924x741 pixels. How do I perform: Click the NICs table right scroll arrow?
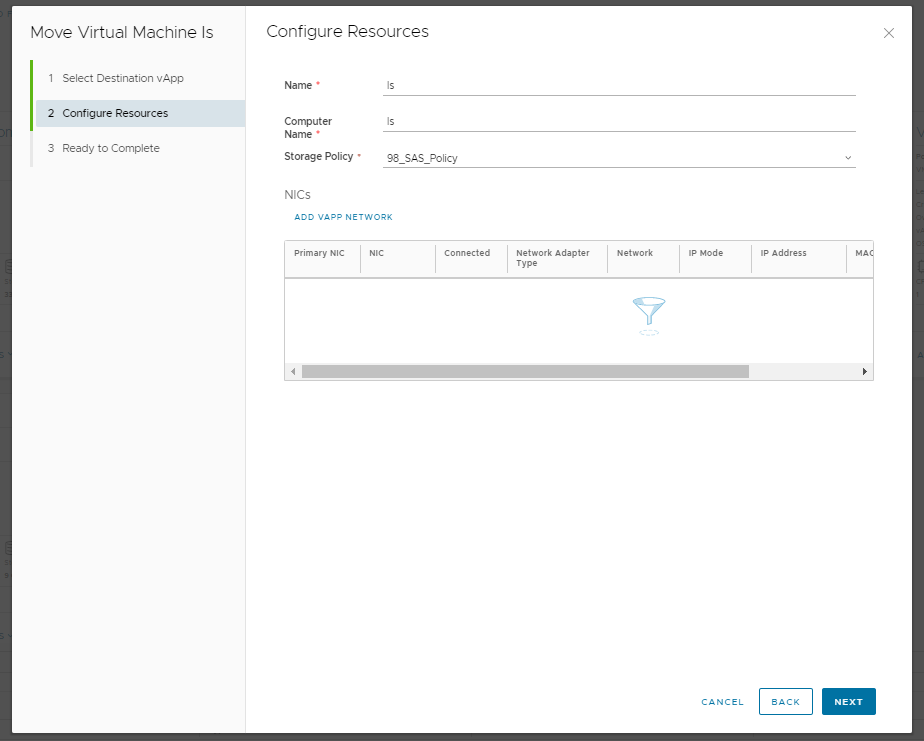point(865,371)
